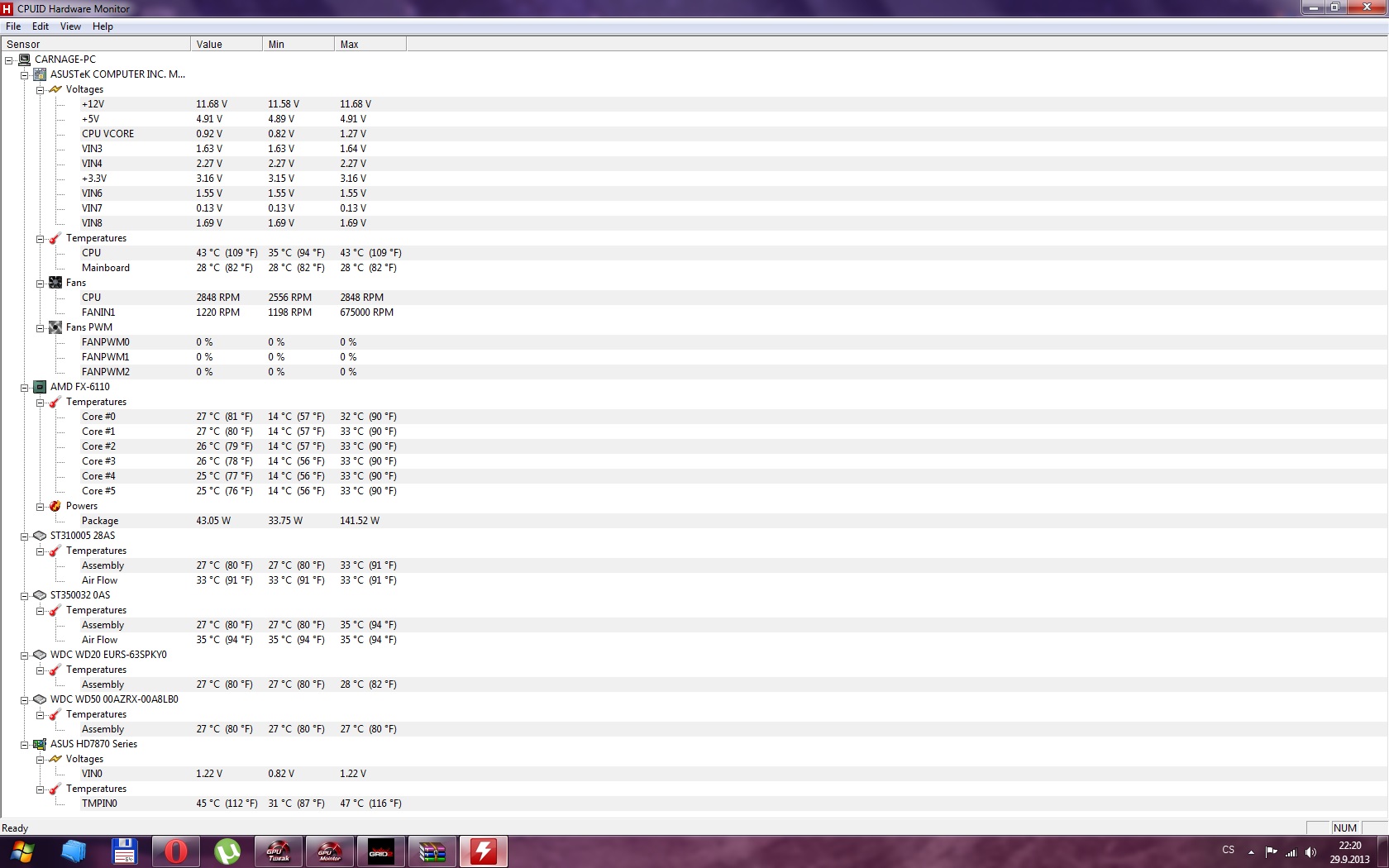This screenshot has height=868, width=1389.
Task: Collapse the motherboard Voltages group
Action: 40,89
